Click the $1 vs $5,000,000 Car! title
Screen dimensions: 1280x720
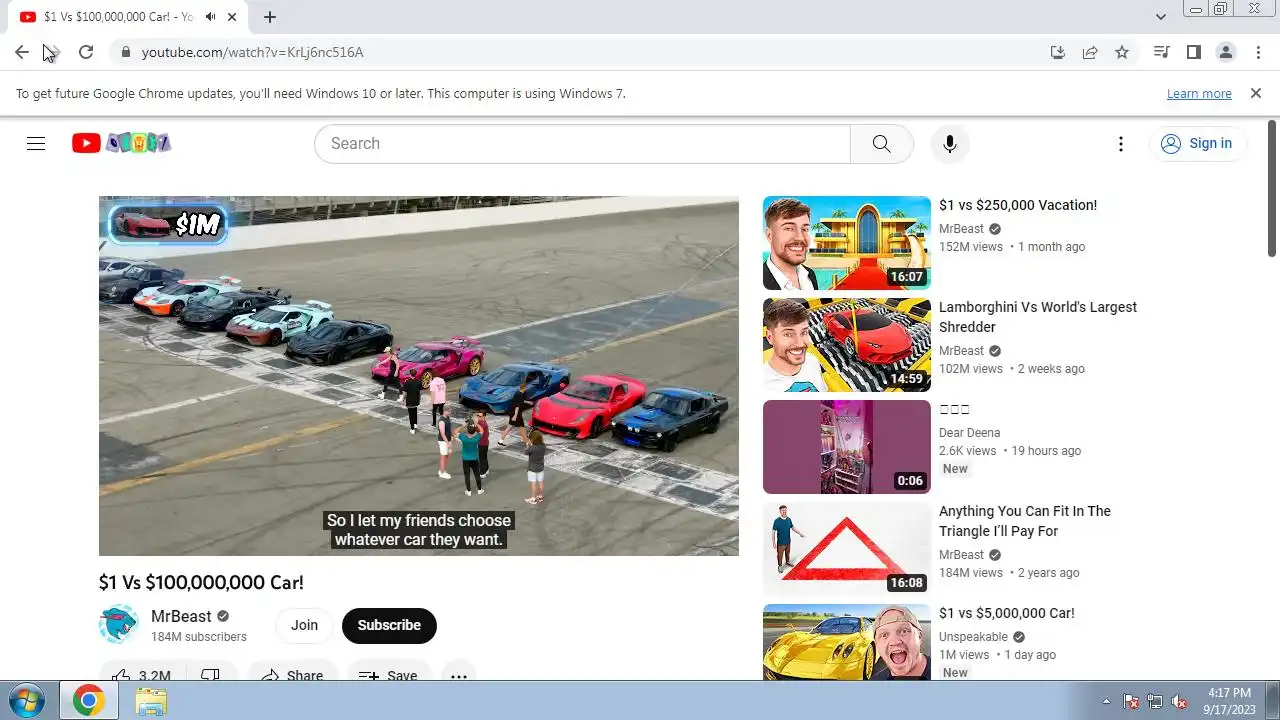click(x=1007, y=613)
